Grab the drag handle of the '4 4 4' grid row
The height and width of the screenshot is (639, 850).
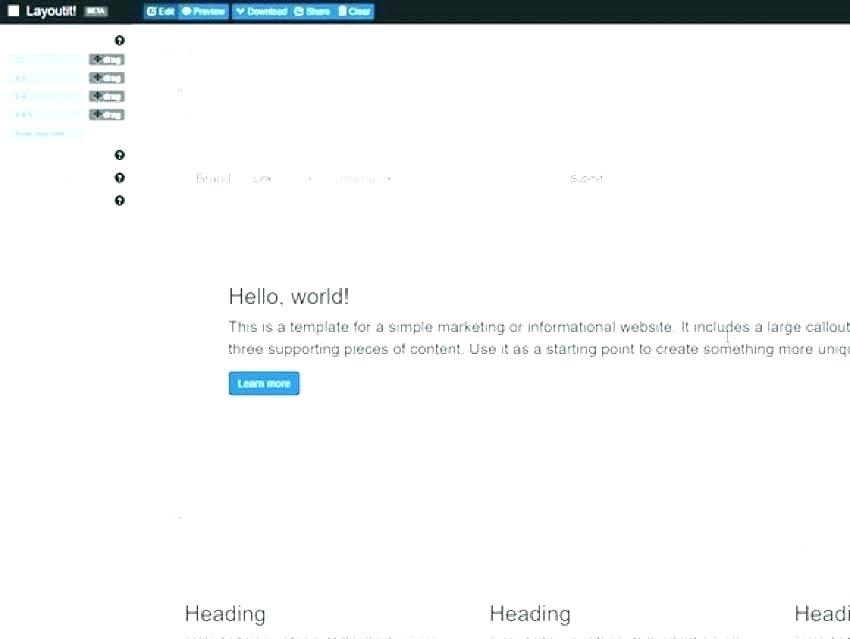coord(107,115)
